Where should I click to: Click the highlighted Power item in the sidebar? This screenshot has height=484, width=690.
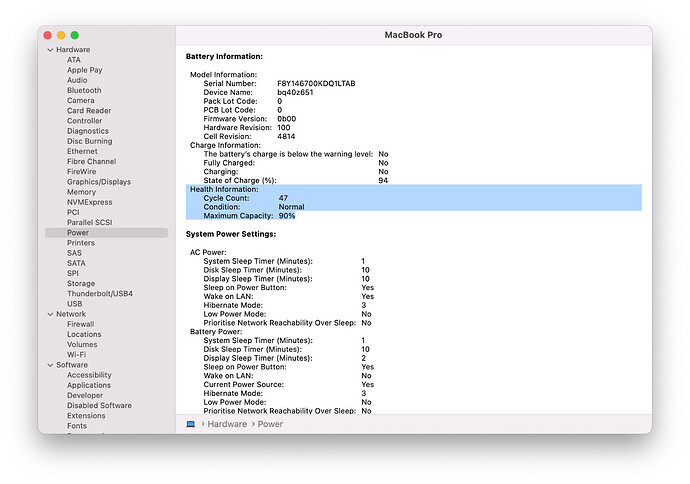(x=78, y=233)
